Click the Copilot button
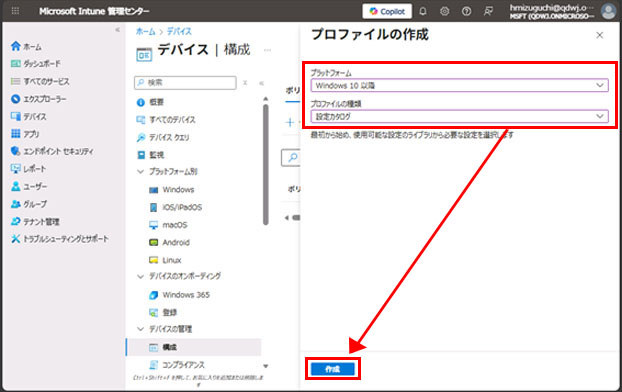This screenshot has width=622, height=392. [387, 11]
